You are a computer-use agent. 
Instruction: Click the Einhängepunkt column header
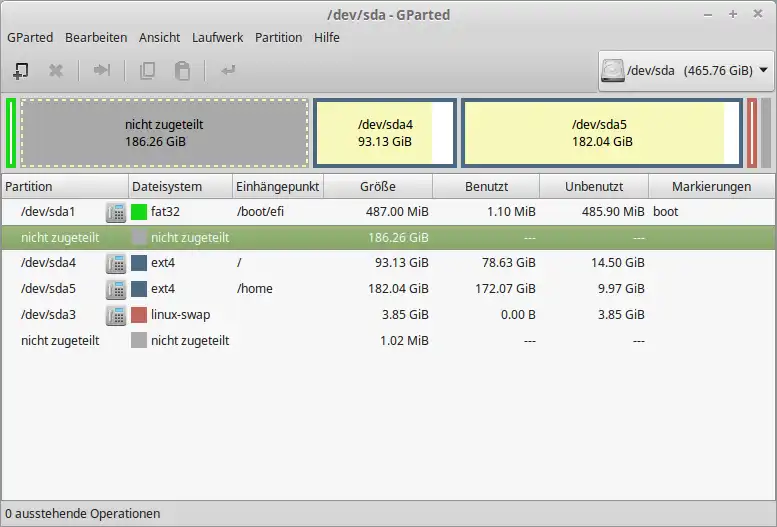point(278,186)
